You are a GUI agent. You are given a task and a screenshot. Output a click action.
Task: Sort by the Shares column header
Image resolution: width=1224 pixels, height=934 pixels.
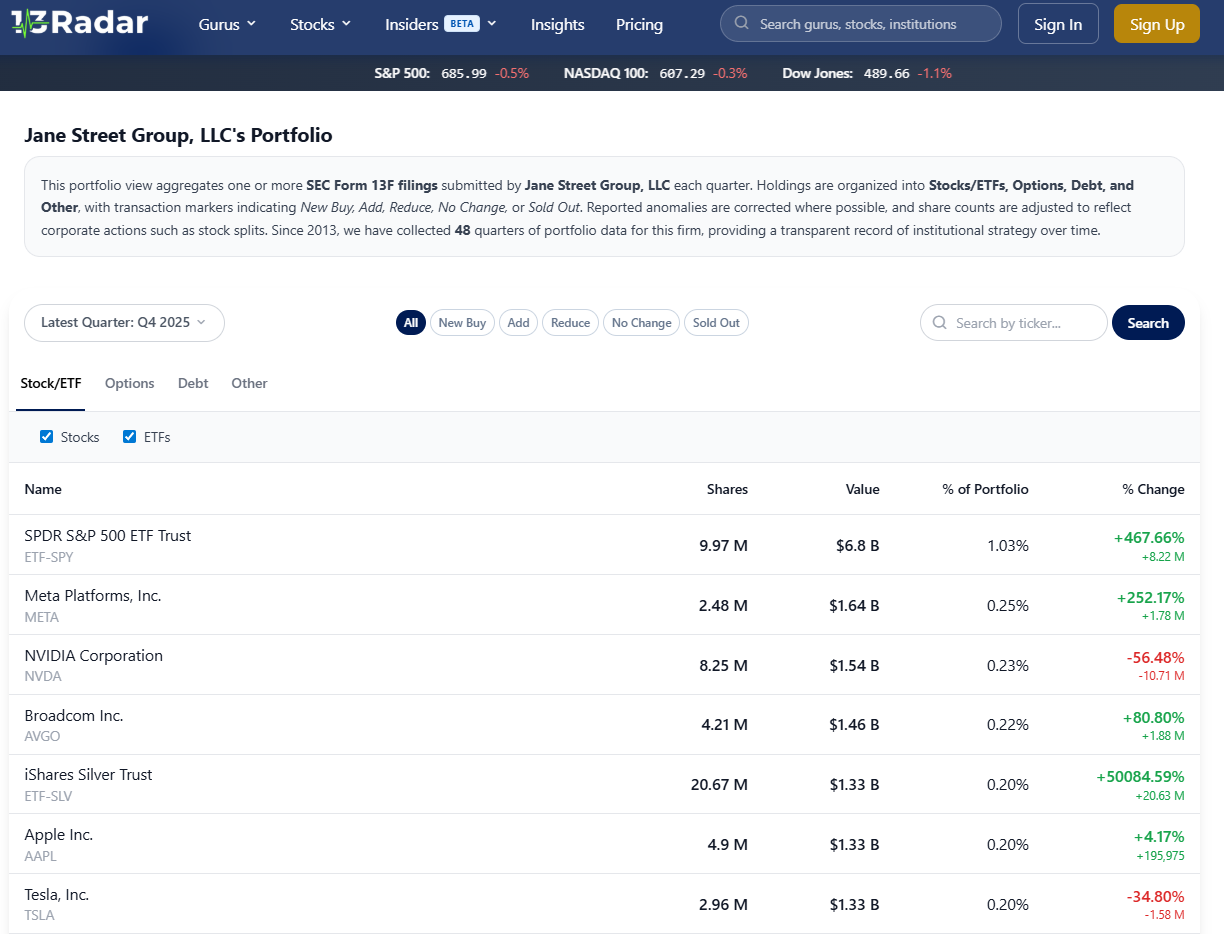coord(727,489)
